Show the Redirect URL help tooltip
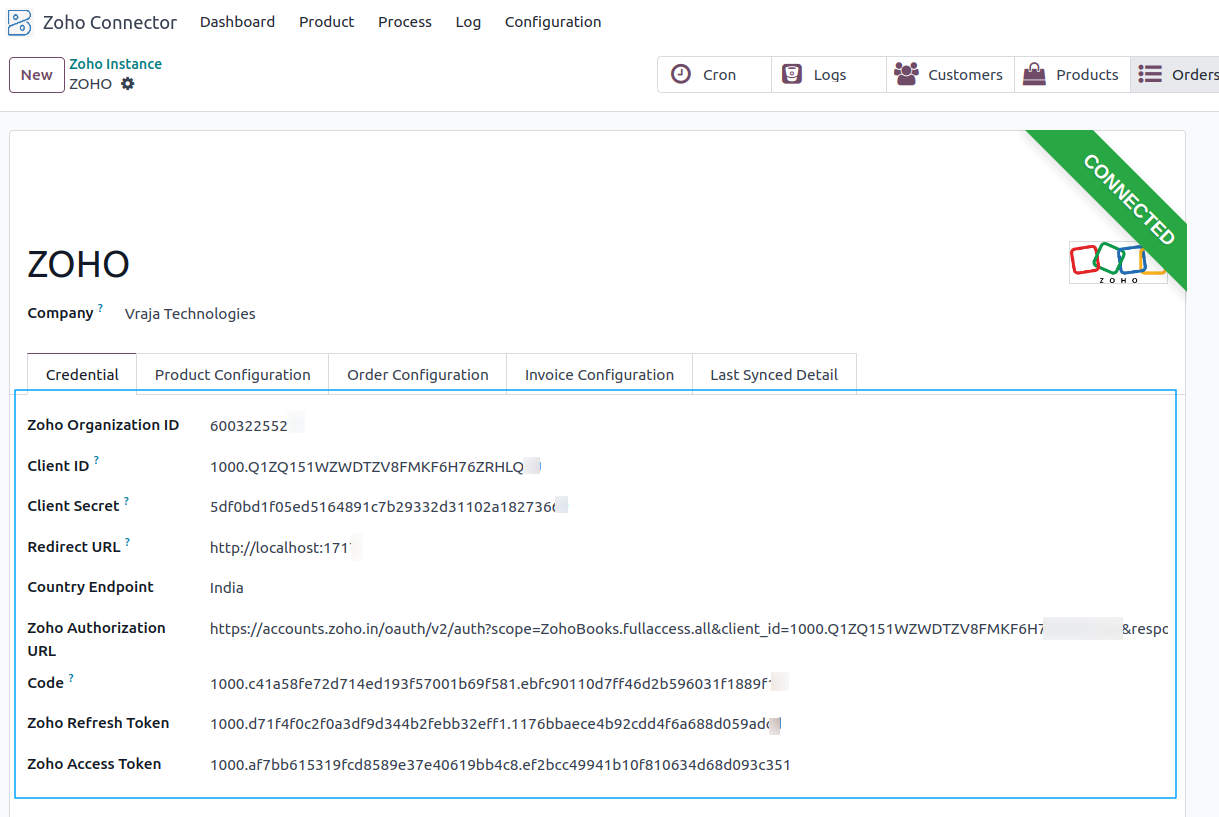The image size is (1219, 817). pyautogui.click(x=127, y=542)
